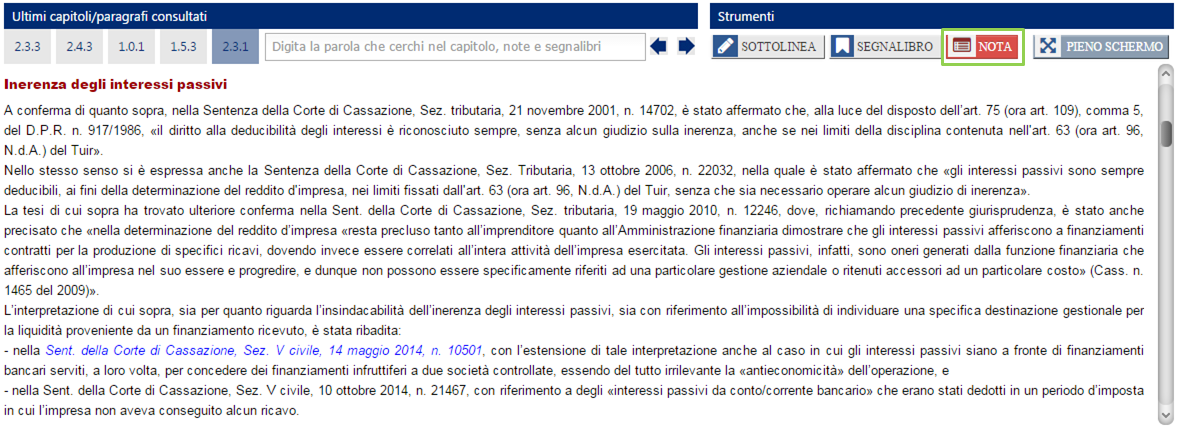Open recently viewed chapter 2.3.3
The image size is (1177, 447).
27,46
